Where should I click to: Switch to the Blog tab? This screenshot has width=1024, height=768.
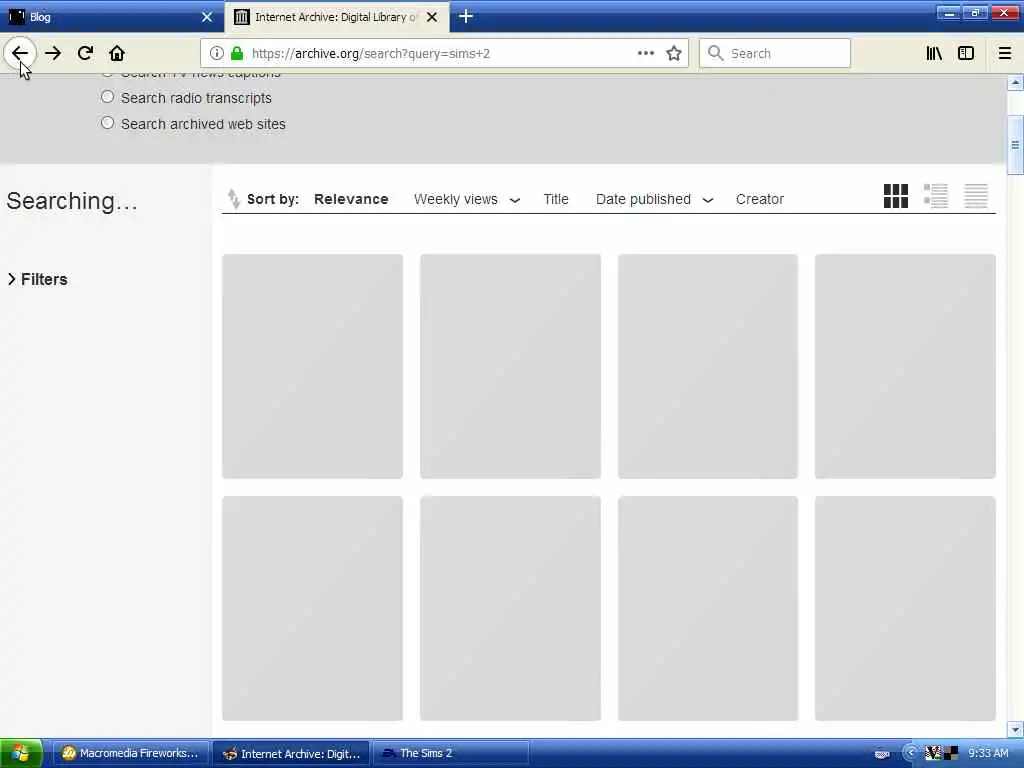point(111,17)
